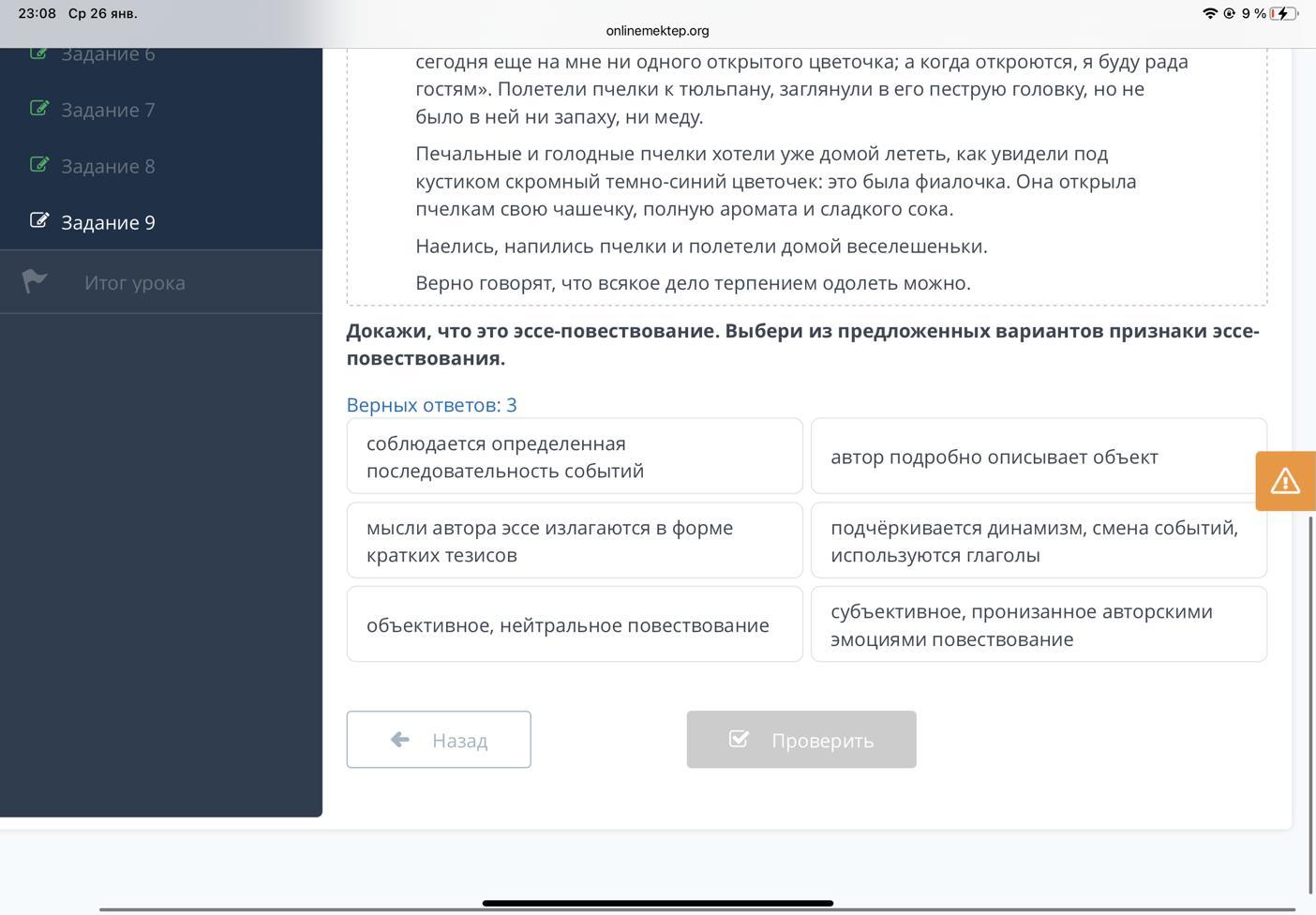Screen dimensions: 1316x915
Task: Click the 'Верных ответов: 3' hint text
Action: pyautogui.click(x=431, y=405)
